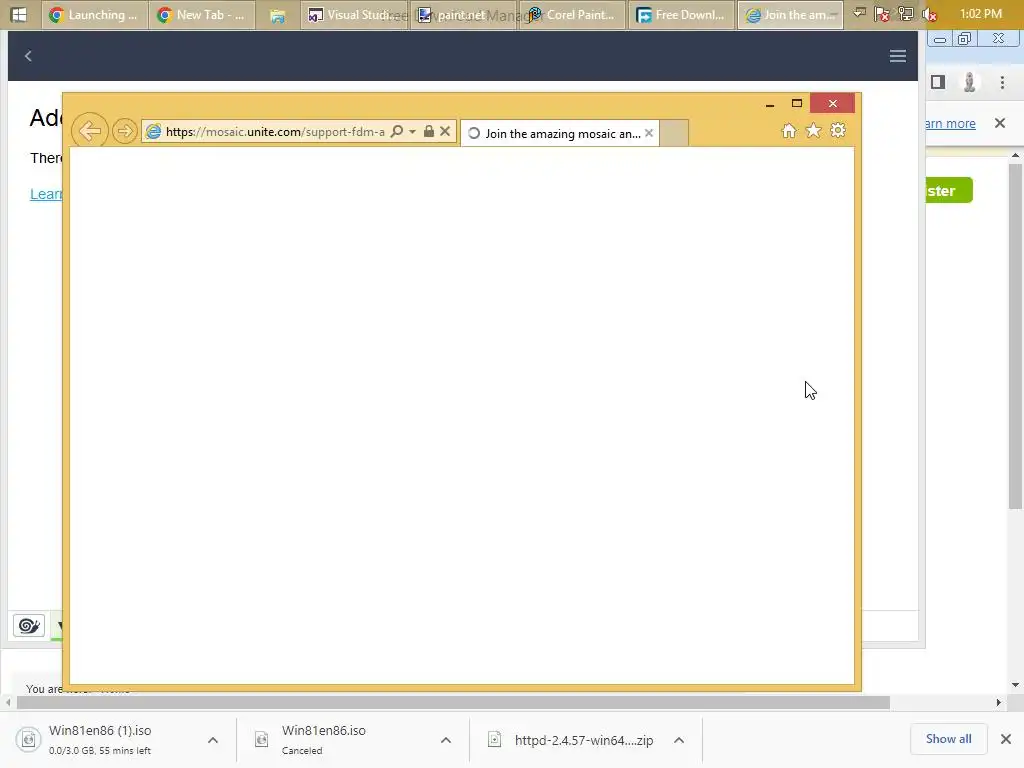Image resolution: width=1024 pixels, height=768 pixels.
Task: Click the Chrome vertical scrollbar thumb
Action: (x=1015, y=336)
